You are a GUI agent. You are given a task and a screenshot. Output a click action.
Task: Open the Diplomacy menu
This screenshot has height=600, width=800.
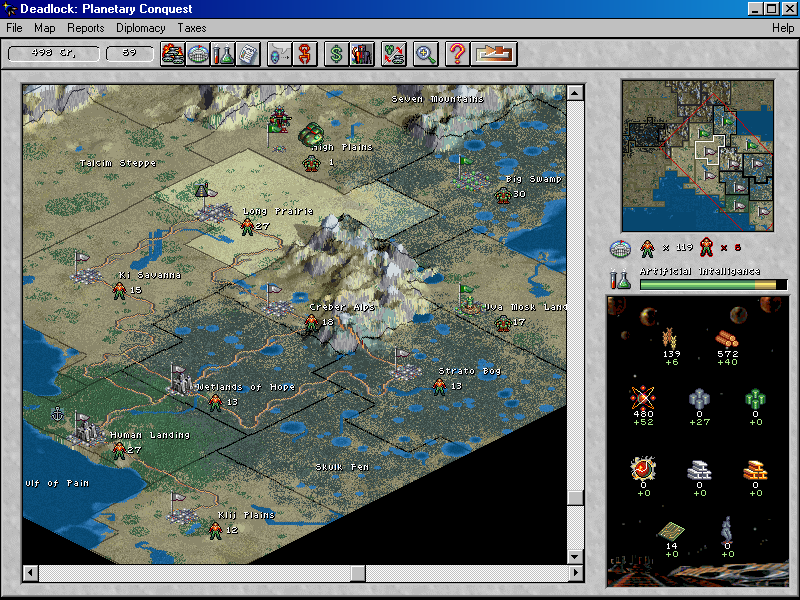141,28
